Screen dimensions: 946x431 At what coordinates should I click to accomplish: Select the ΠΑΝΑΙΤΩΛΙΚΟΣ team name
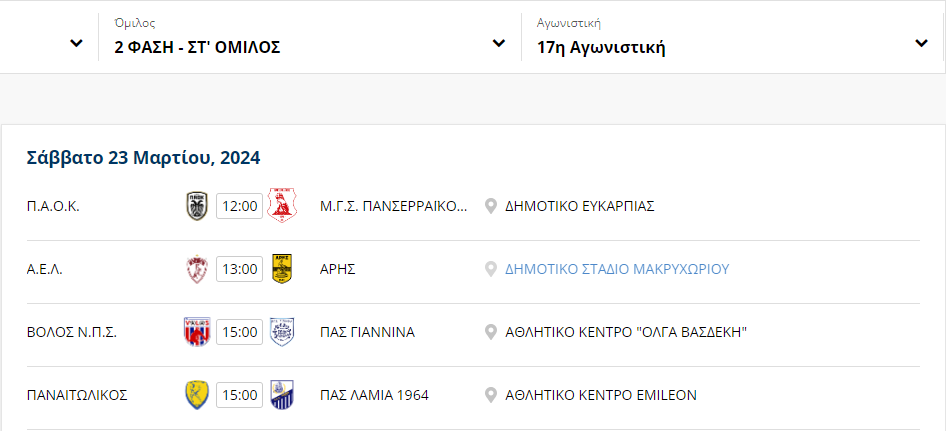tap(77, 395)
